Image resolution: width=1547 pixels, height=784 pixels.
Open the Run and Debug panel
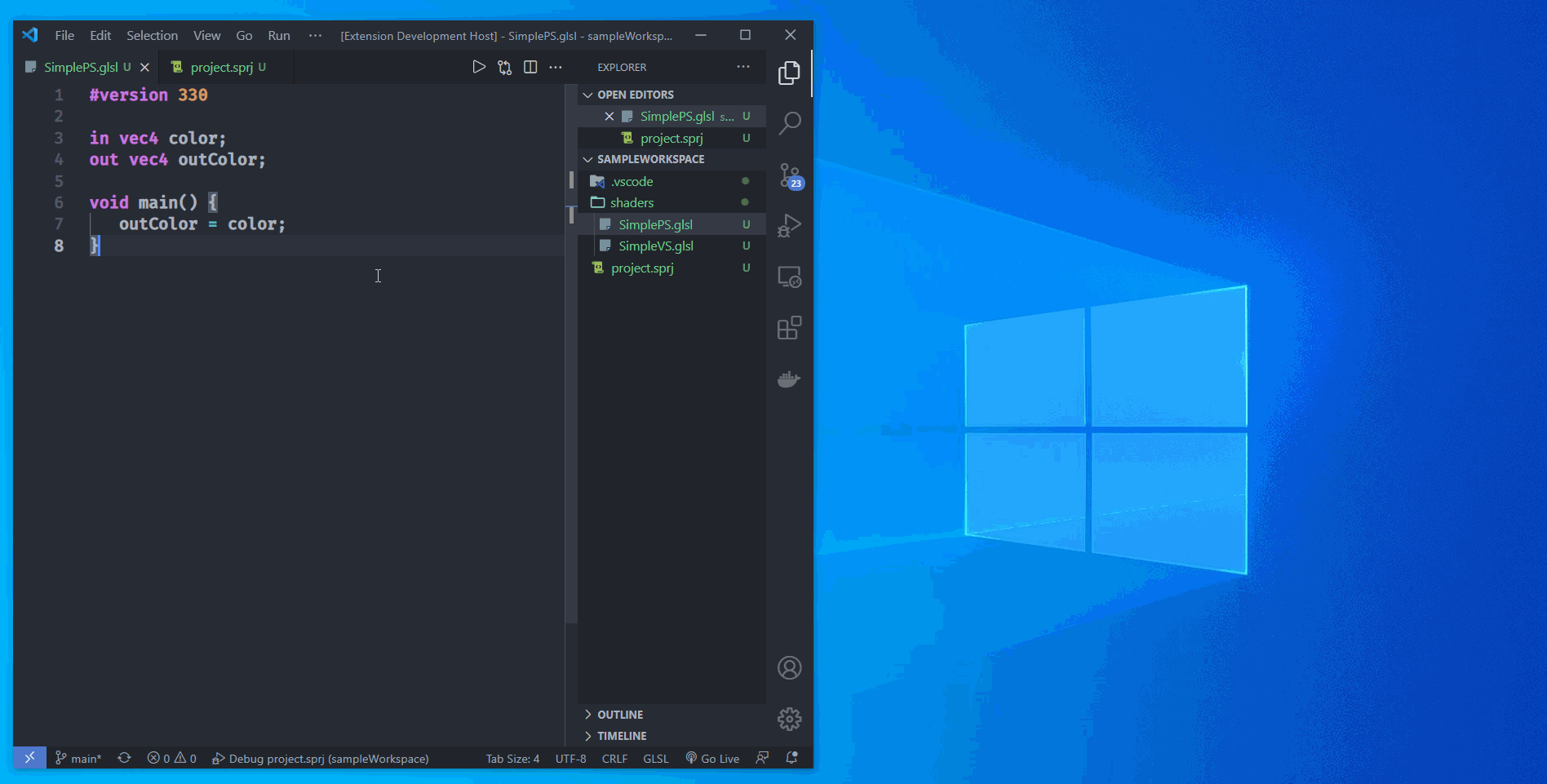click(x=789, y=225)
